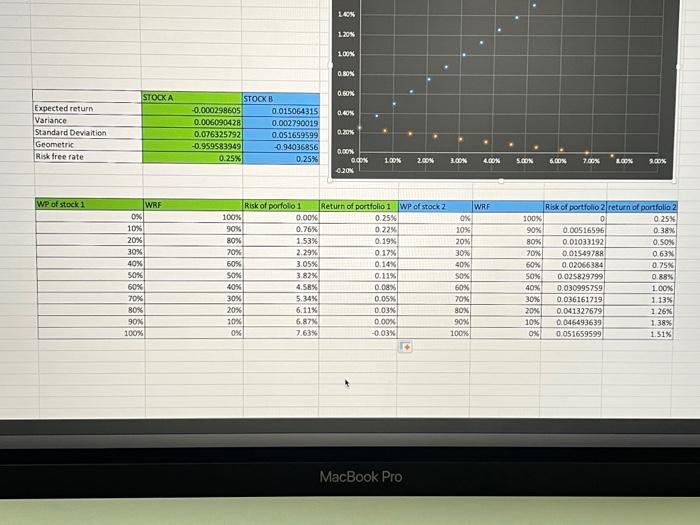This screenshot has height=525, width=700.
Task: Select portfolio 1 risk cell 1.53%
Action: 281,241
